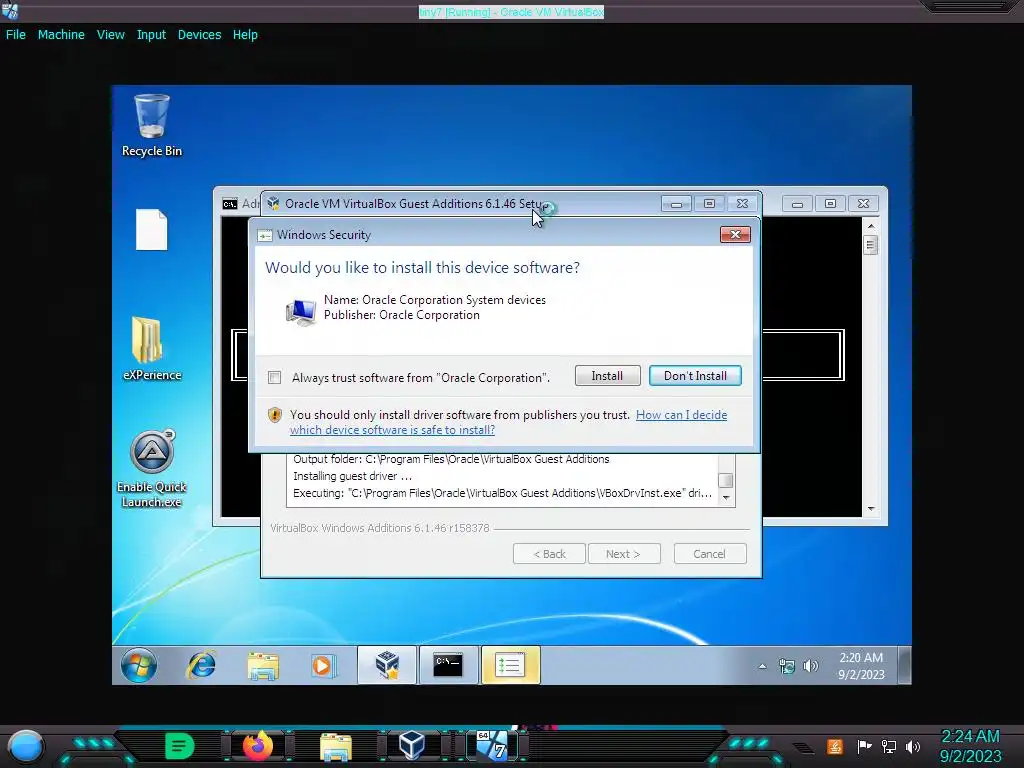Open VirtualBox Devices menu
The width and height of the screenshot is (1024, 768).
click(199, 35)
